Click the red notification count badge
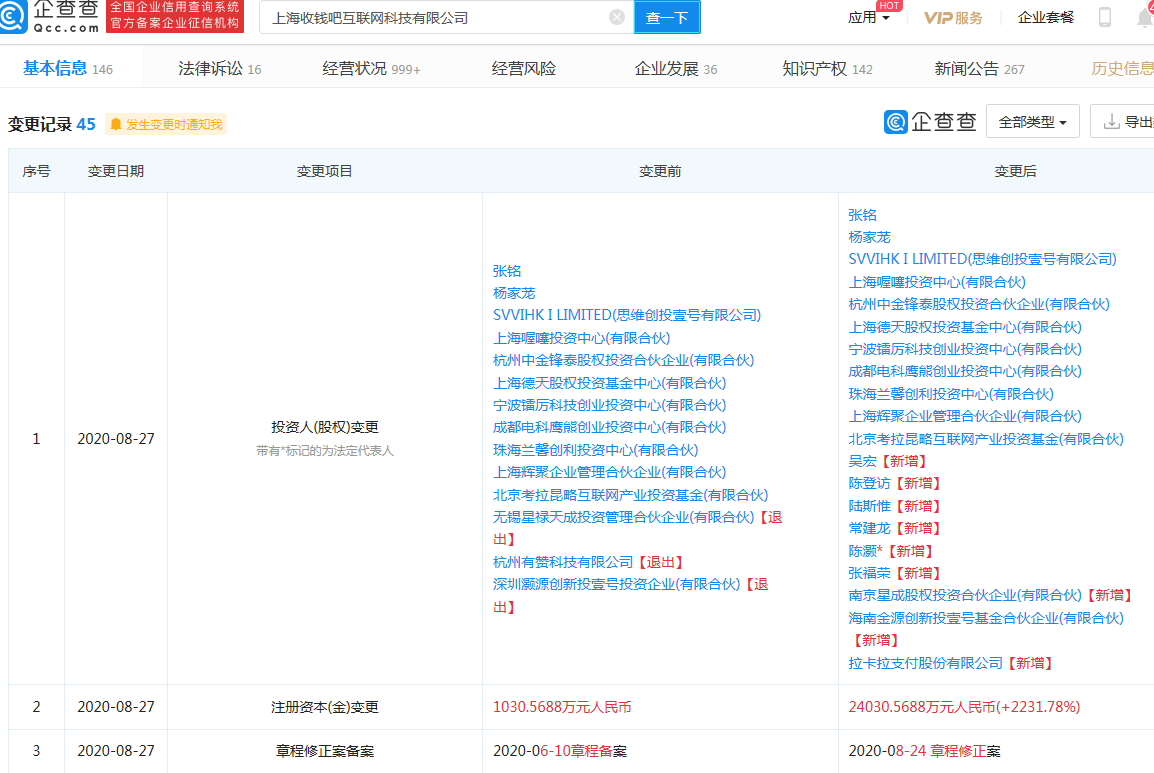 [1151, 6]
